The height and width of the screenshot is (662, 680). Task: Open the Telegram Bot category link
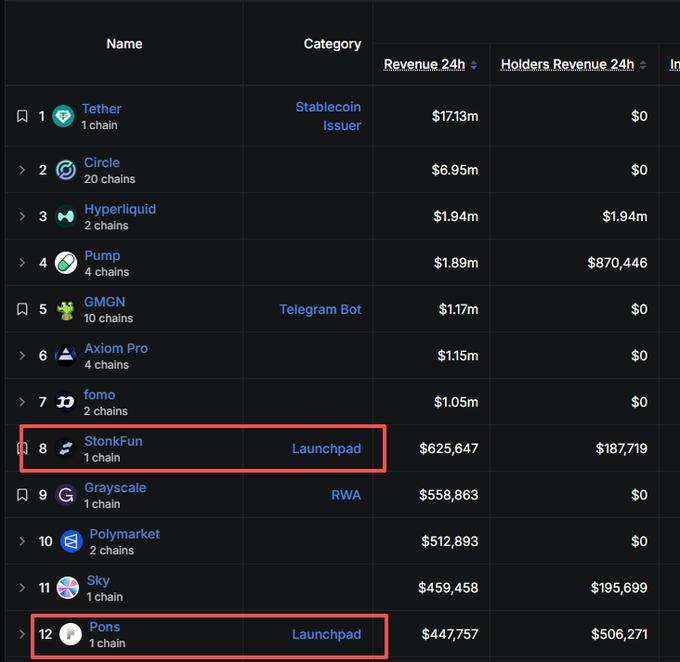(320, 309)
